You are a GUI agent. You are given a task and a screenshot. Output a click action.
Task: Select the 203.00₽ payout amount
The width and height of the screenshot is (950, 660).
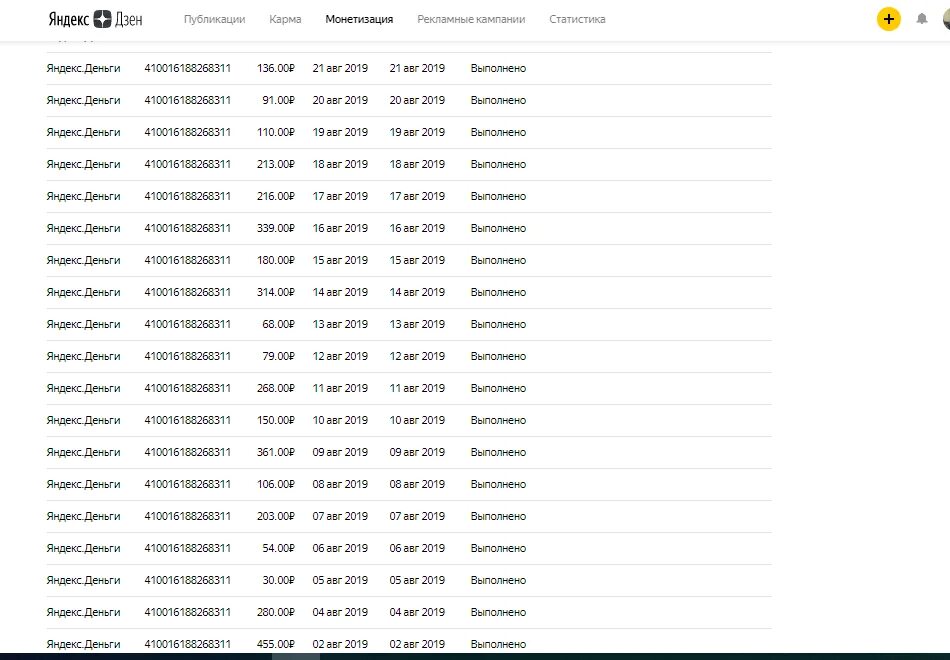point(276,516)
